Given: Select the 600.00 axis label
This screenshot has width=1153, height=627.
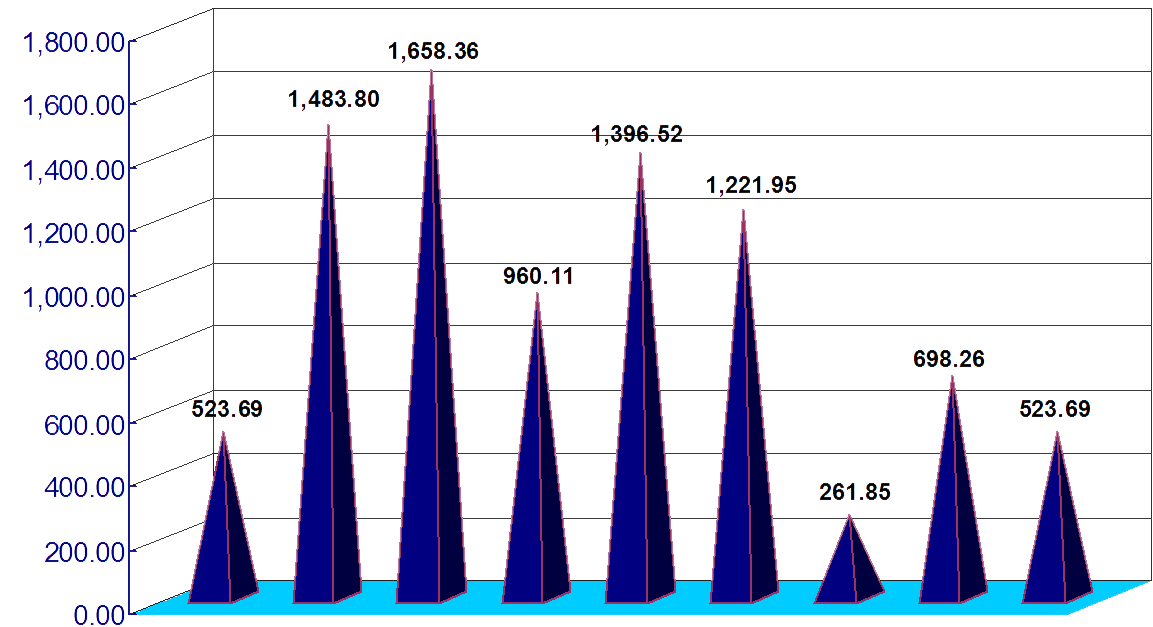Looking at the screenshot, I should click(84, 423).
